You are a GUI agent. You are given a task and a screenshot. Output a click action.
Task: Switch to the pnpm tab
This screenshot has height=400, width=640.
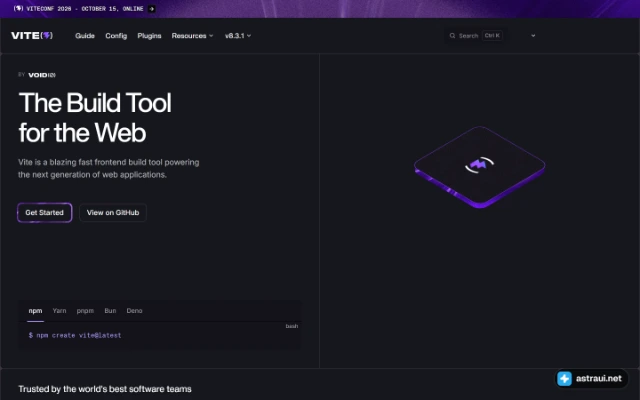pyautogui.click(x=85, y=311)
